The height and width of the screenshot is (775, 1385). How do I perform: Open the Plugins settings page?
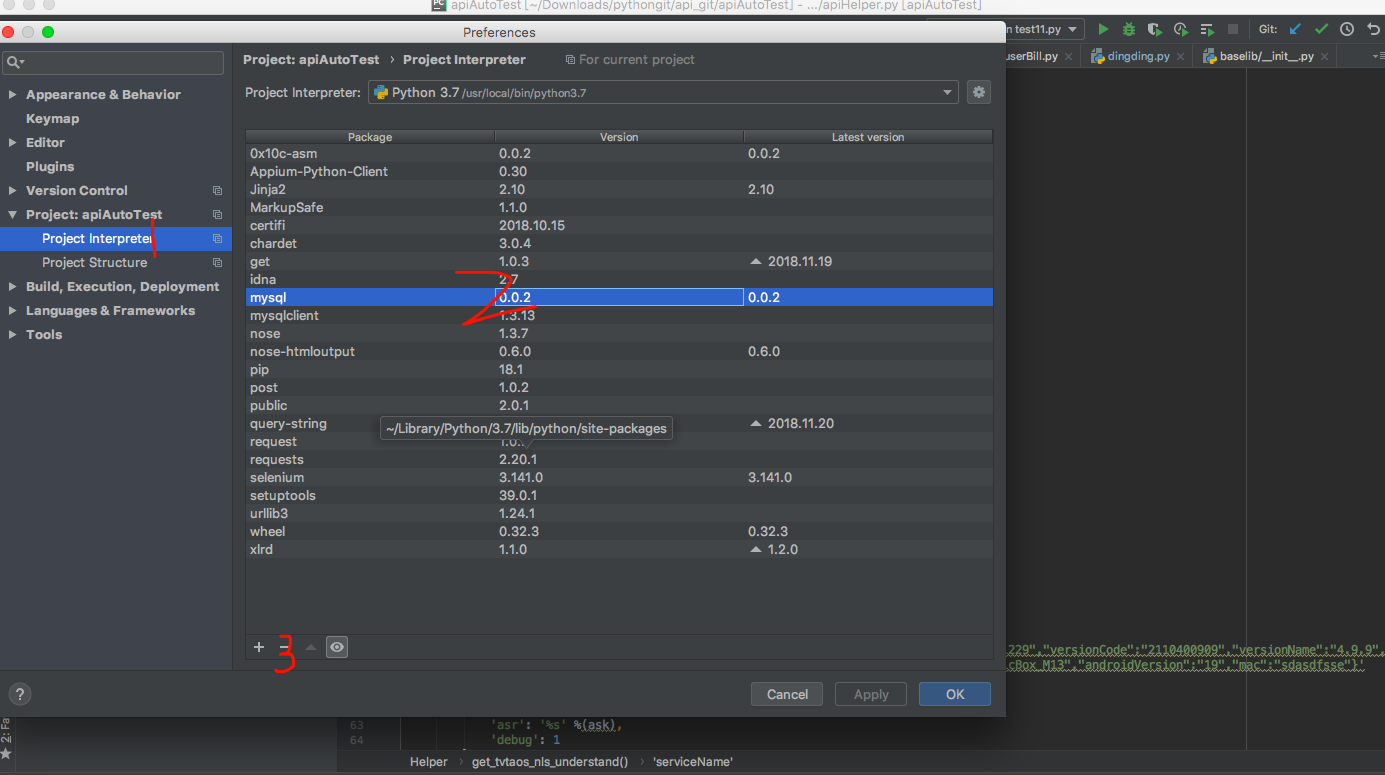[50, 166]
